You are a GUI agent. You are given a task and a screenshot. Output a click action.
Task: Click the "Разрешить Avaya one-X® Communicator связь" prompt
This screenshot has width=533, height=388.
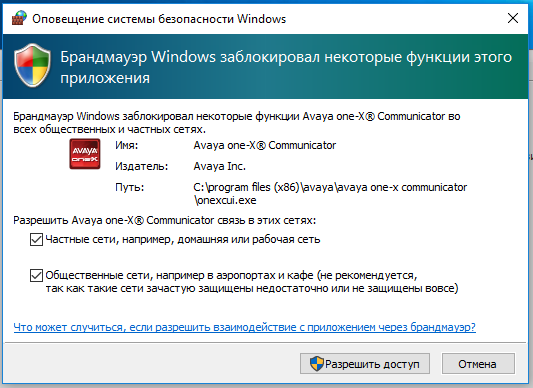tap(165, 220)
